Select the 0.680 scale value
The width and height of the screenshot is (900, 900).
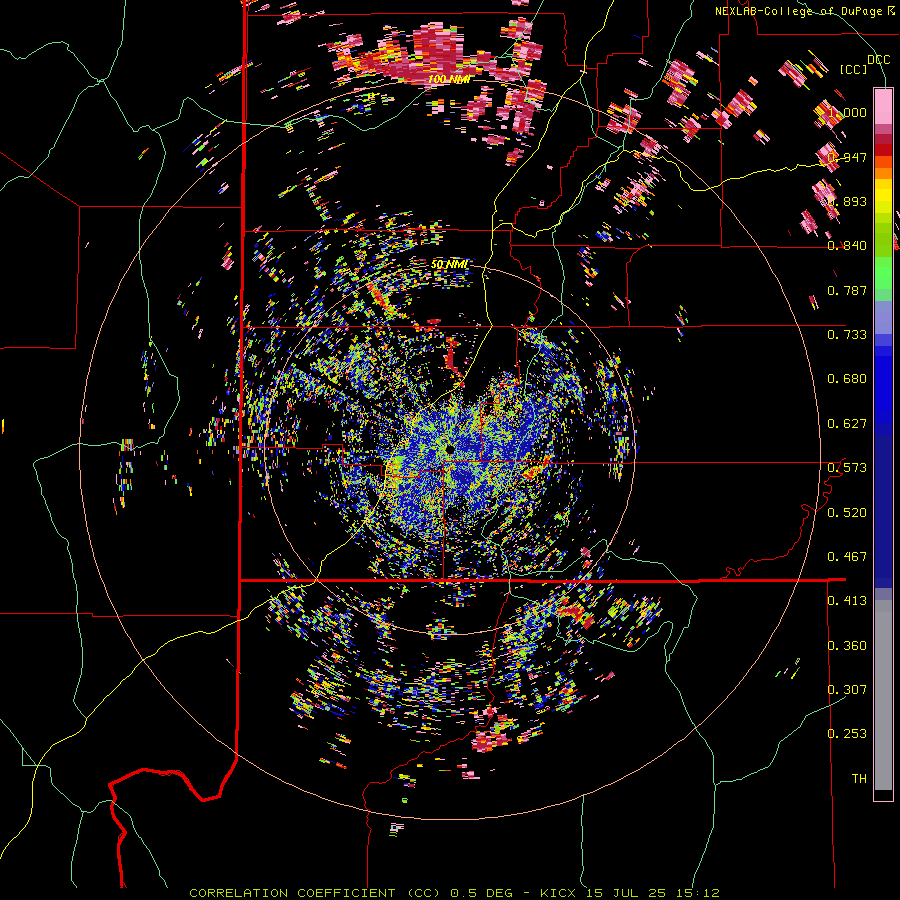(847, 379)
